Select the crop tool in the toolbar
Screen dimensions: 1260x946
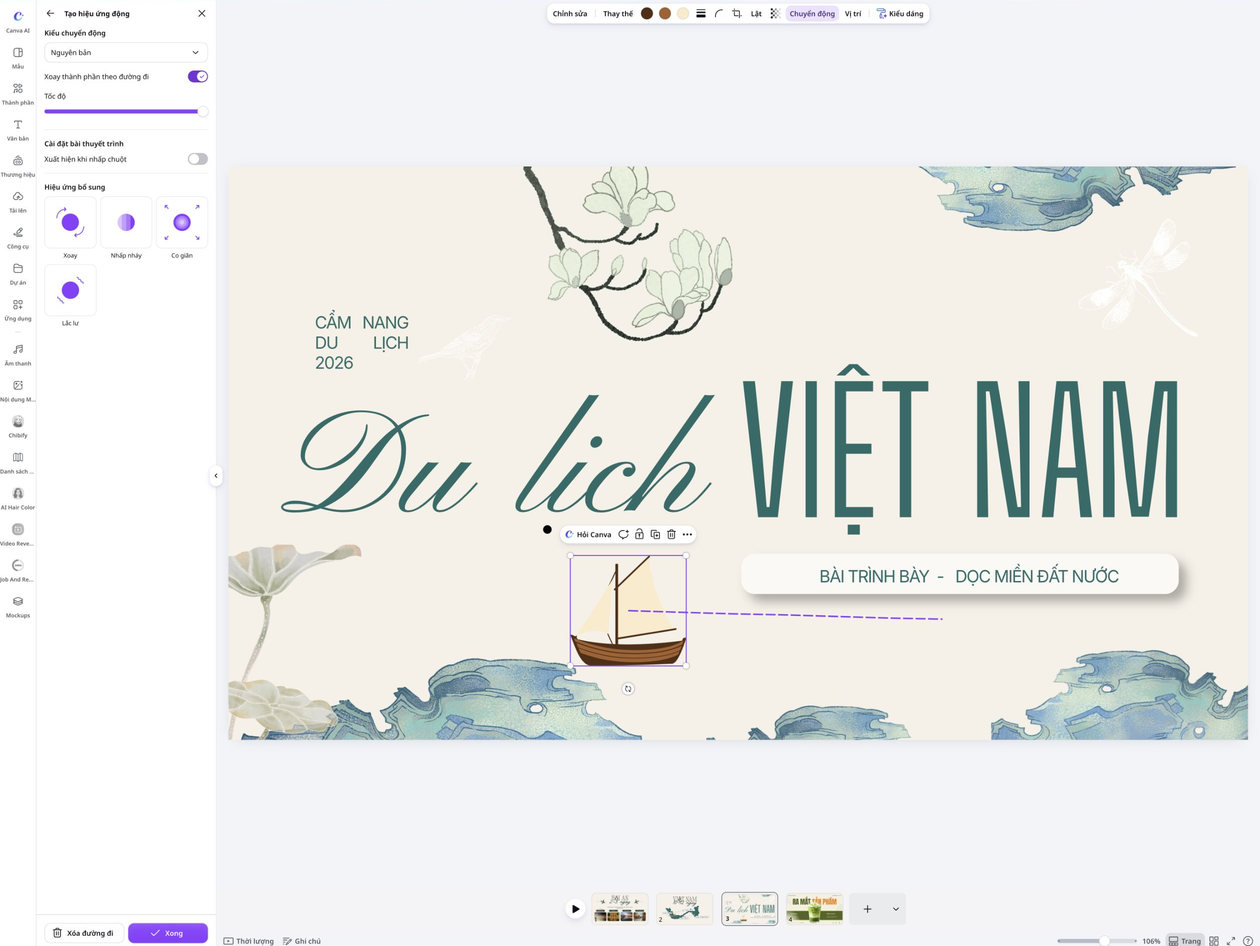coord(737,14)
